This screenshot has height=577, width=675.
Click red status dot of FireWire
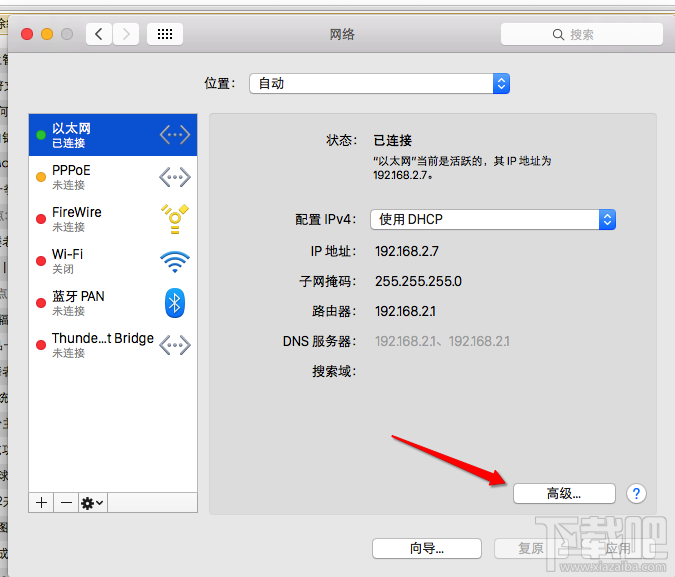click(x=41, y=219)
